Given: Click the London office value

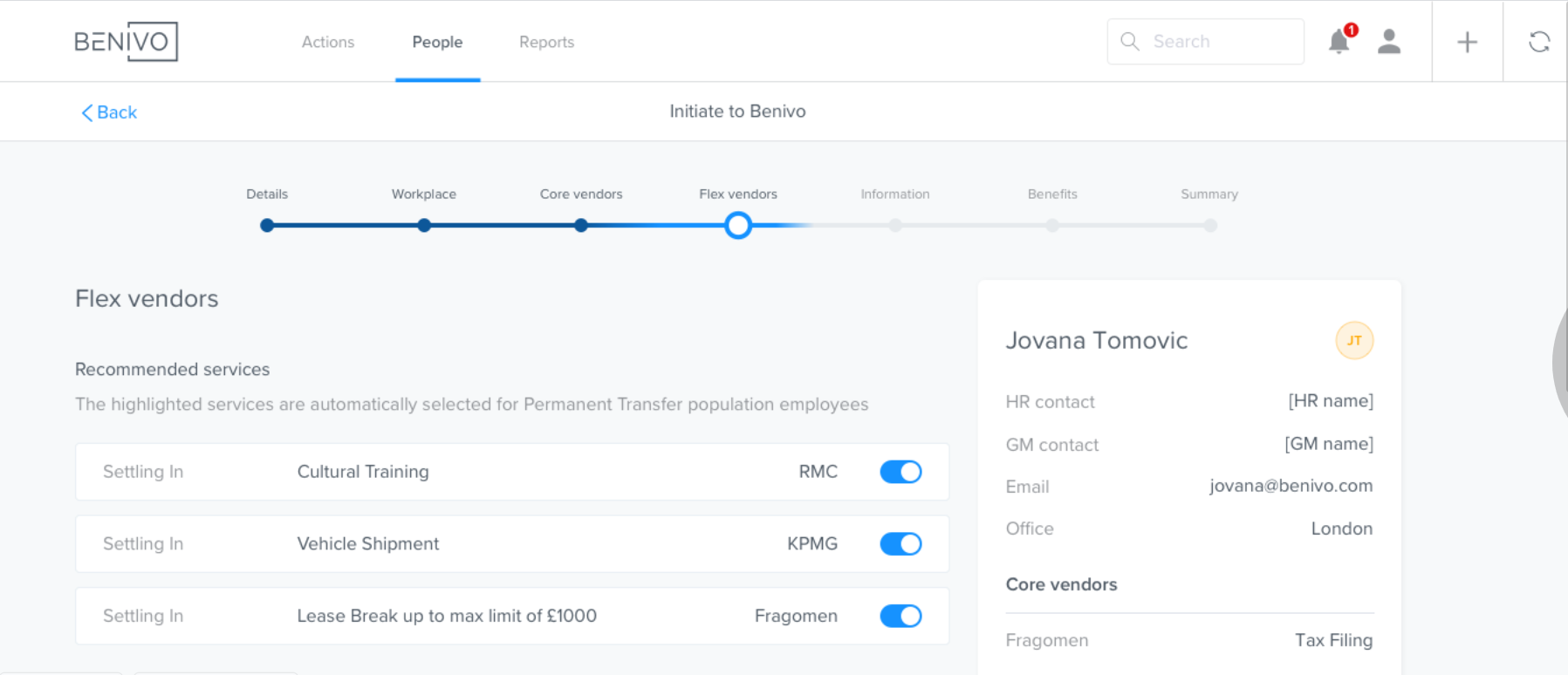Looking at the screenshot, I should click(x=1342, y=528).
